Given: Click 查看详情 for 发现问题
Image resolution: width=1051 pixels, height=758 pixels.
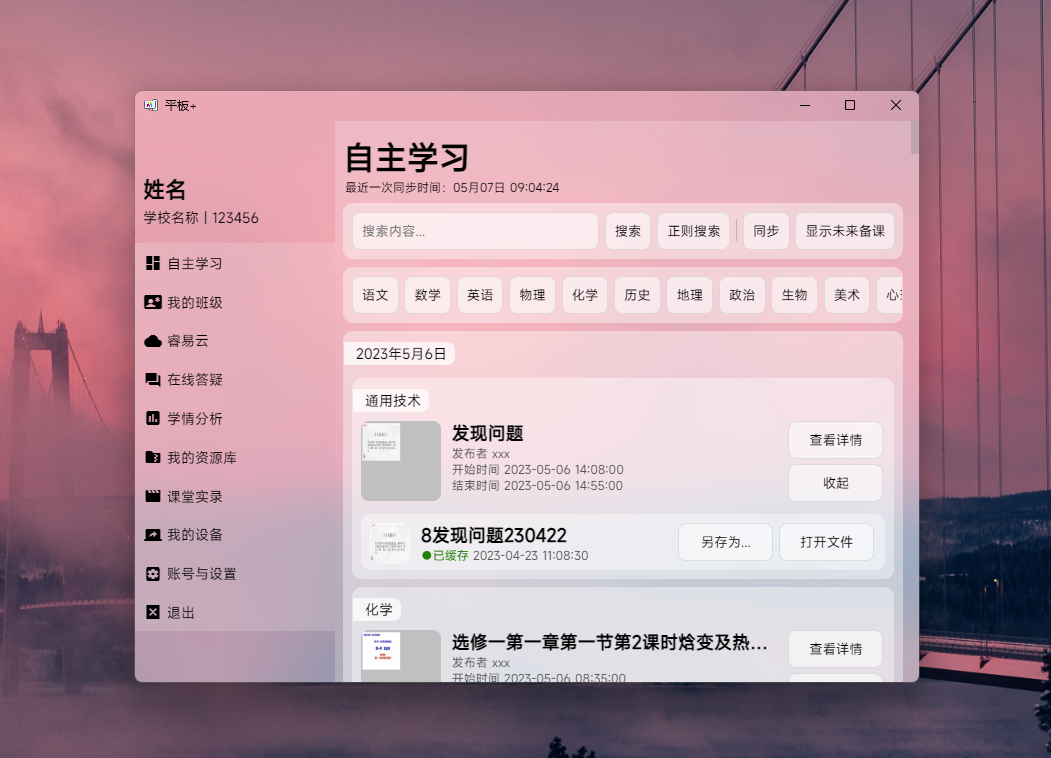Looking at the screenshot, I should (x=835, y=439).
